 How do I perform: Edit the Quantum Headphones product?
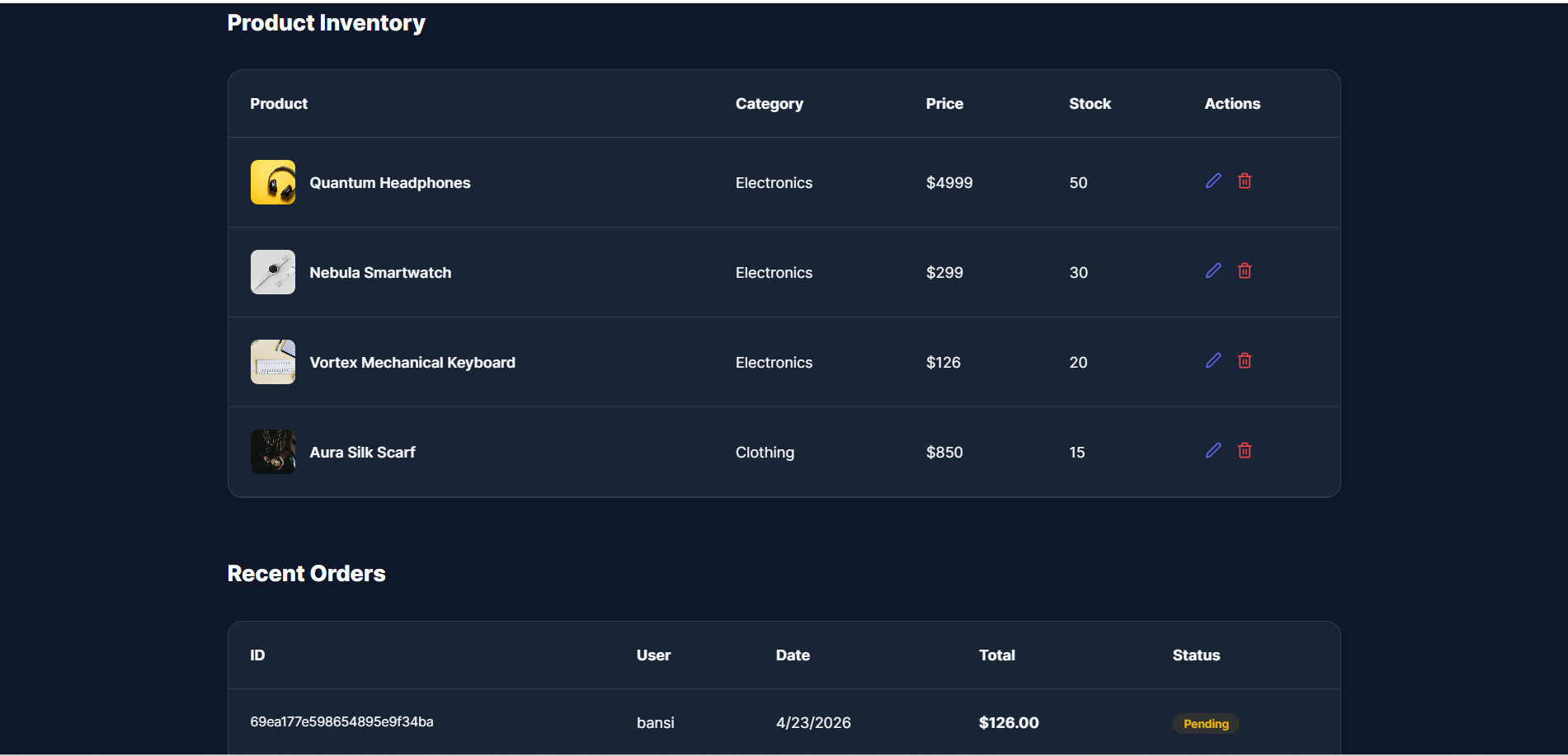(1212, 181)
